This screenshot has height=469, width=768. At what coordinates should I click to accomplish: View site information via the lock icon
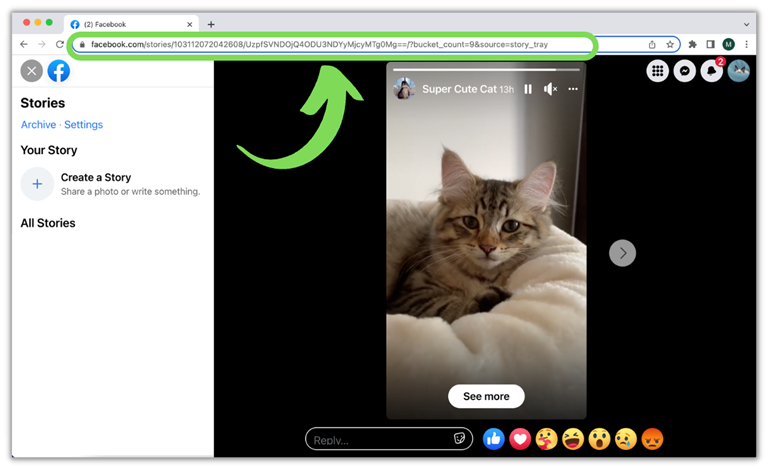pyautogui.click(x=82, y=45)
